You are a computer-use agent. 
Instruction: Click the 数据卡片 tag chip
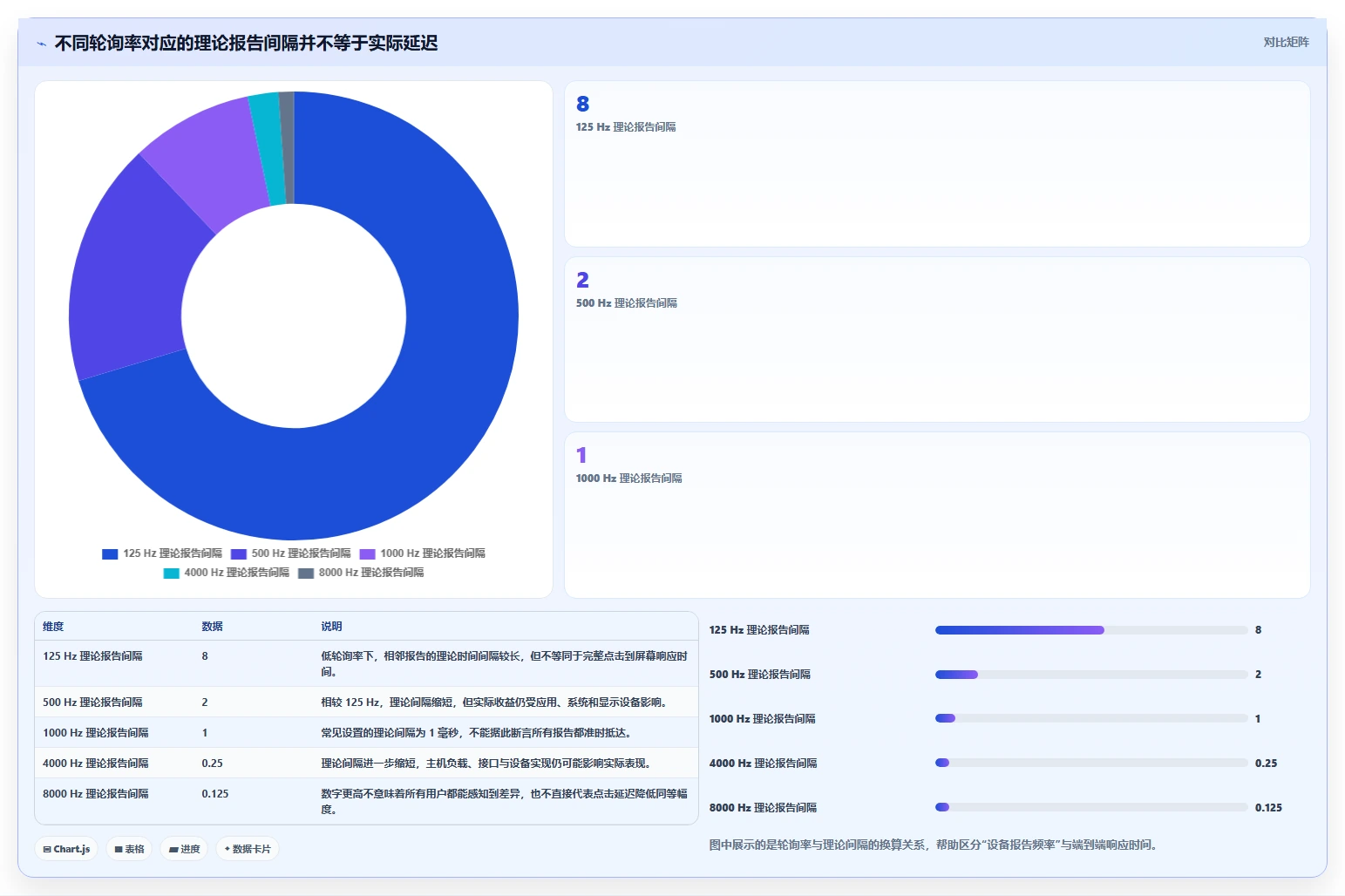click(x=248, y=849)
